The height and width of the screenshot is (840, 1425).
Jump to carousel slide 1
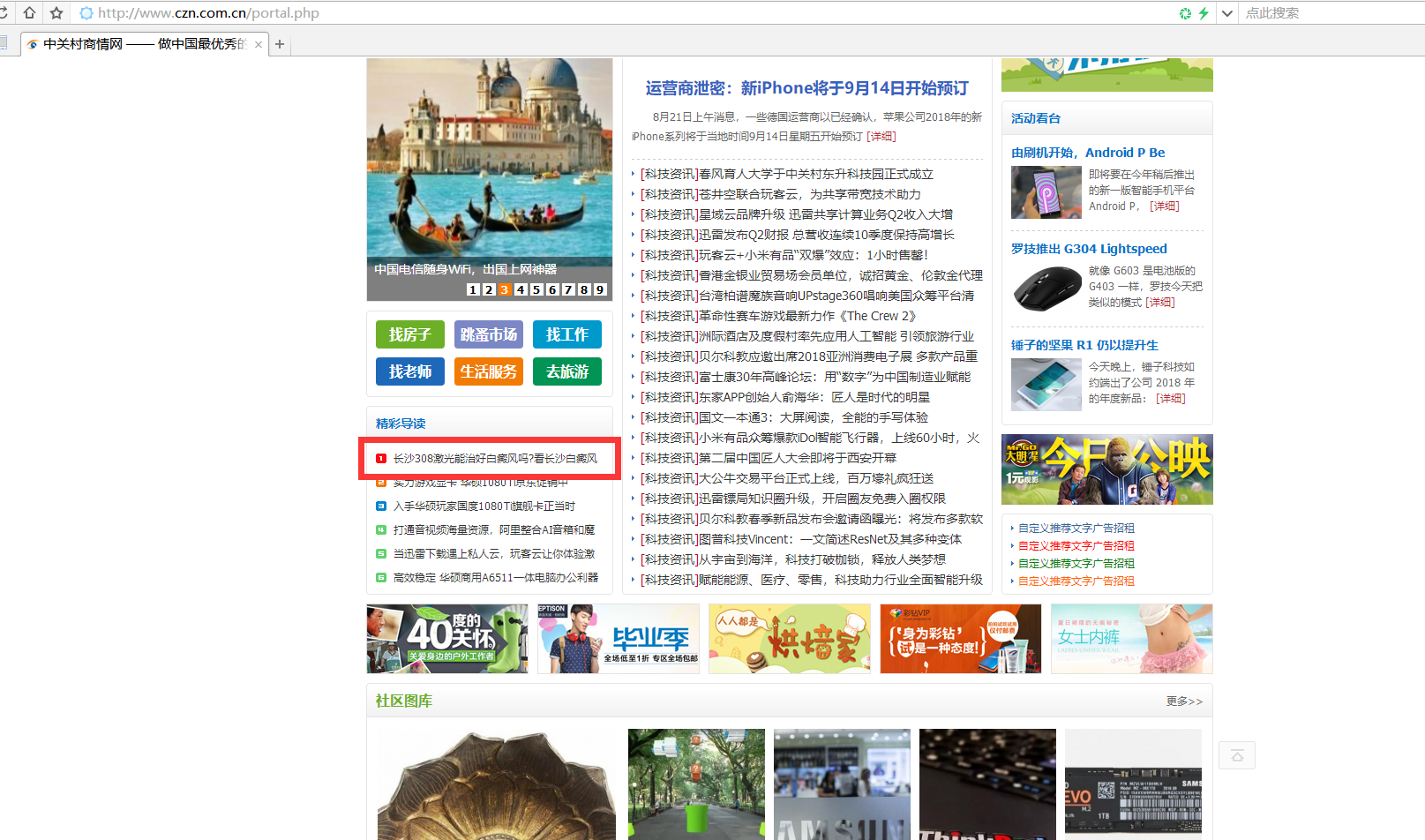coord(473,289)
